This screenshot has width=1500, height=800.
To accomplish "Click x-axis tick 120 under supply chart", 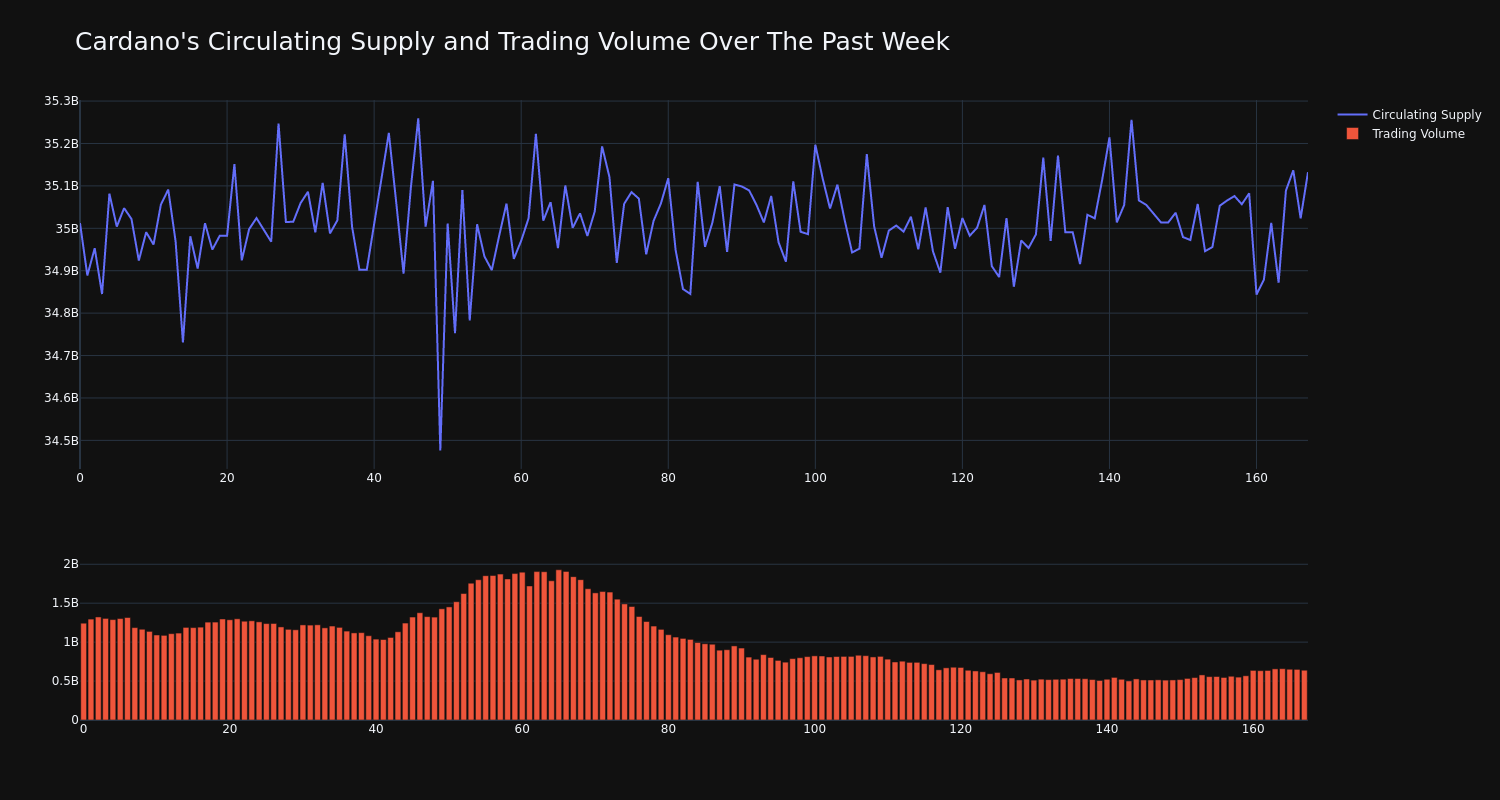I will tap(962, 478).
